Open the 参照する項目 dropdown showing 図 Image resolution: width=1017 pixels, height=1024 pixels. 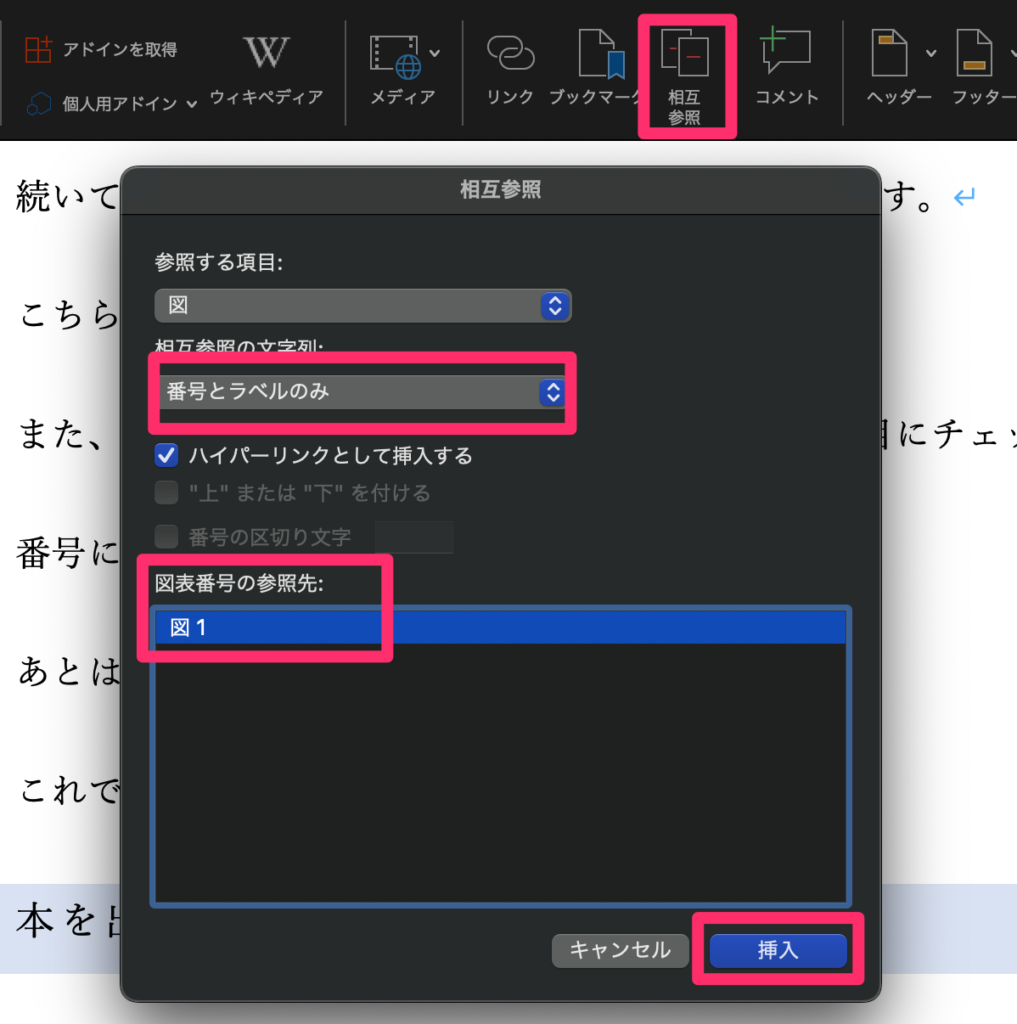(363, 306)
